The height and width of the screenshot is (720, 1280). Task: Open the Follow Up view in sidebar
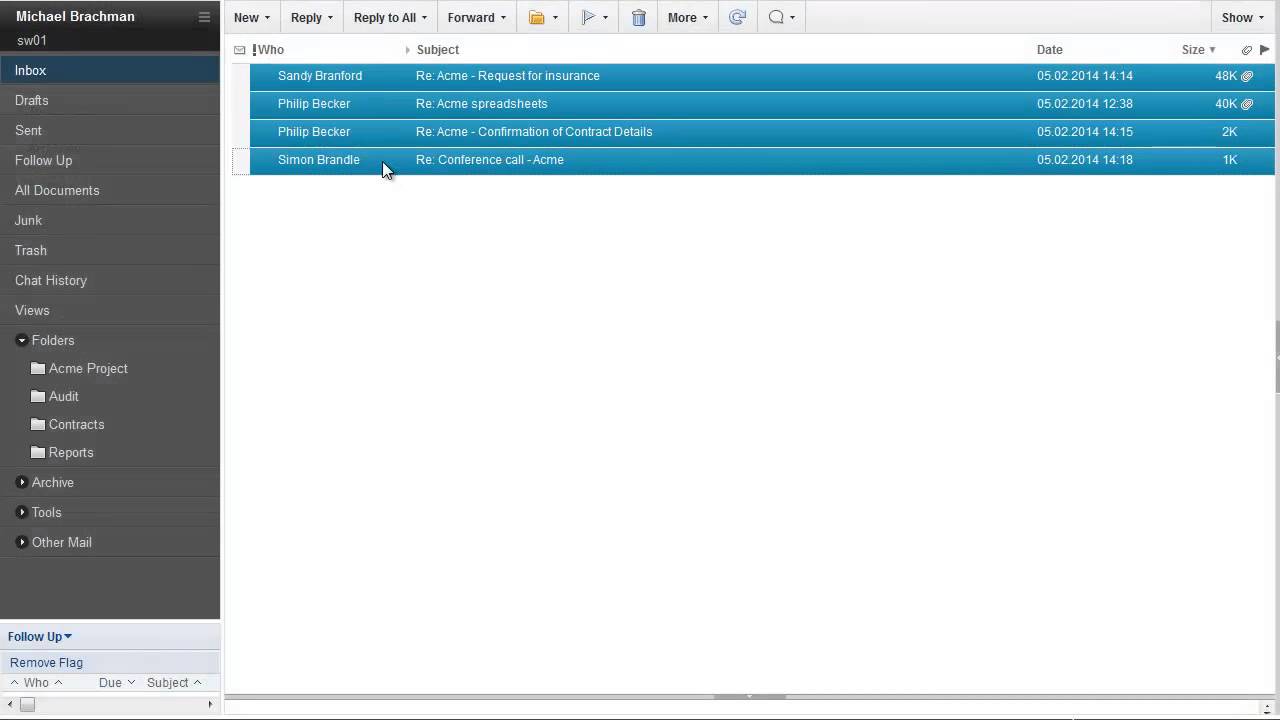click(x=110, y=160)
